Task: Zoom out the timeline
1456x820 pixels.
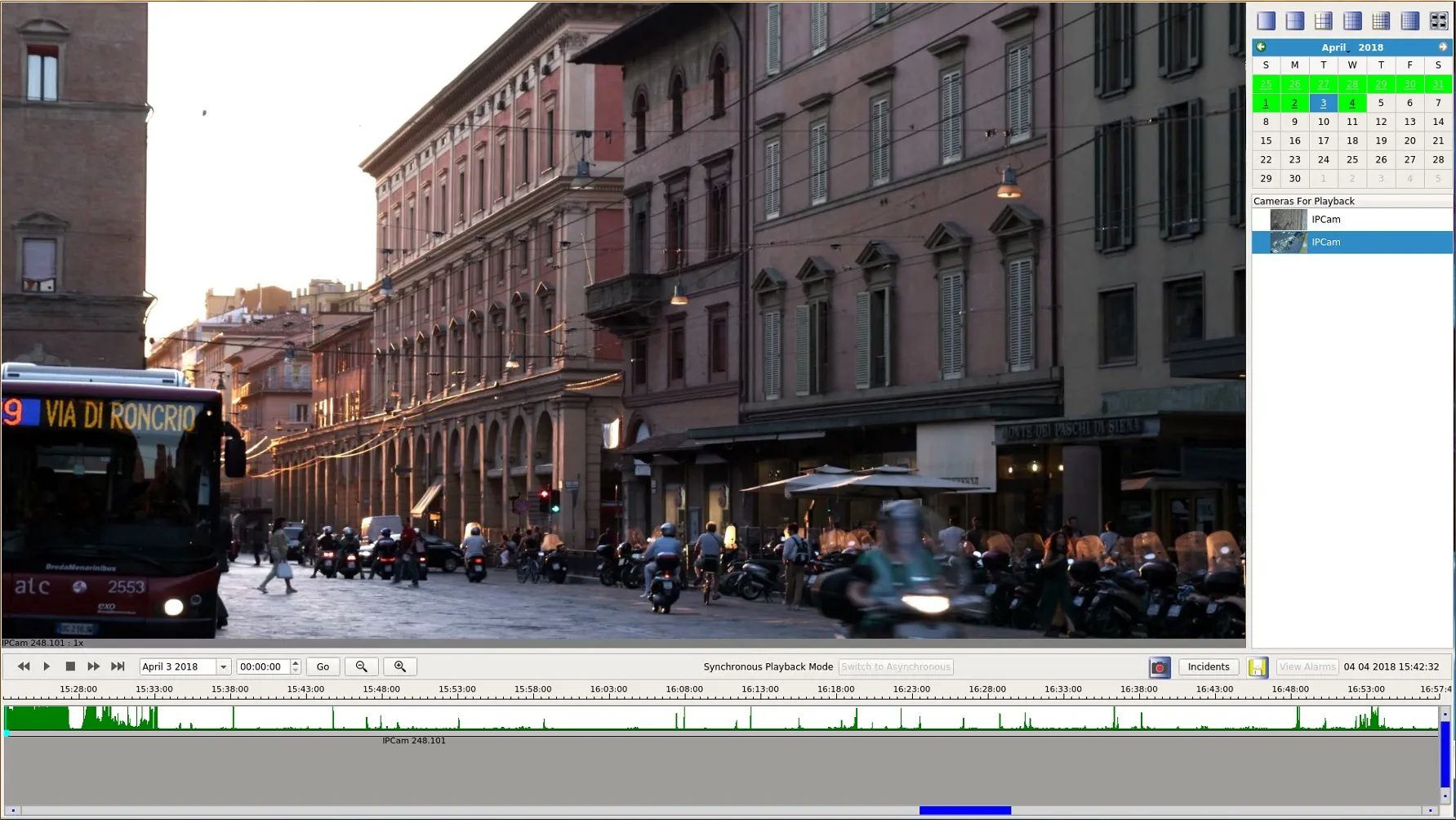Action: [x=361, y=666]
